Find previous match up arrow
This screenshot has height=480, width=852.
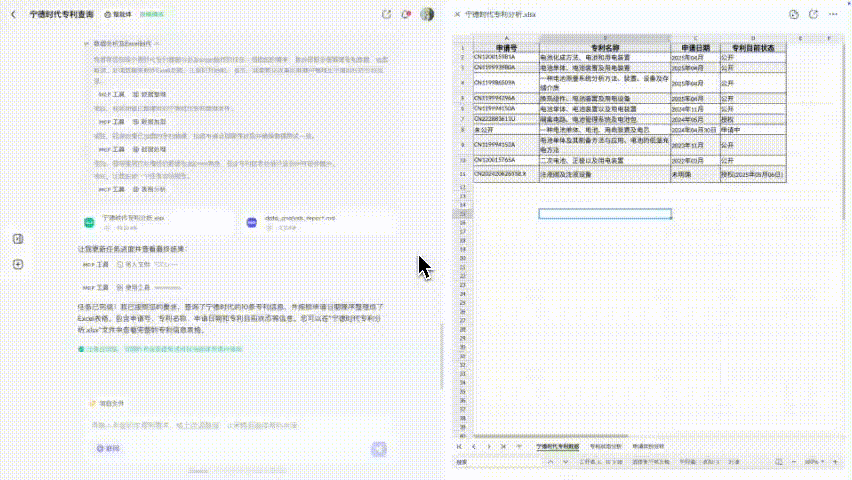click(x=550, y=462)
